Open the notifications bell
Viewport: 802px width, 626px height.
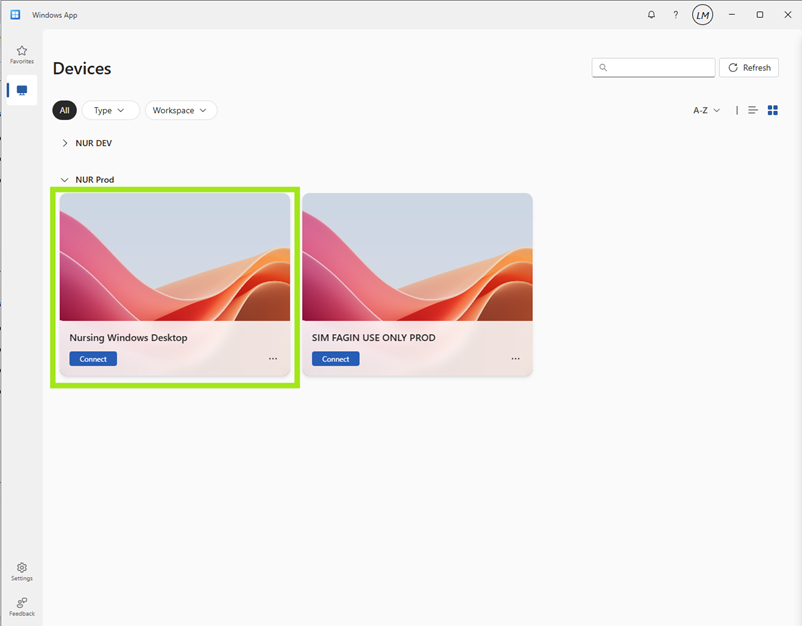[652, 15]
